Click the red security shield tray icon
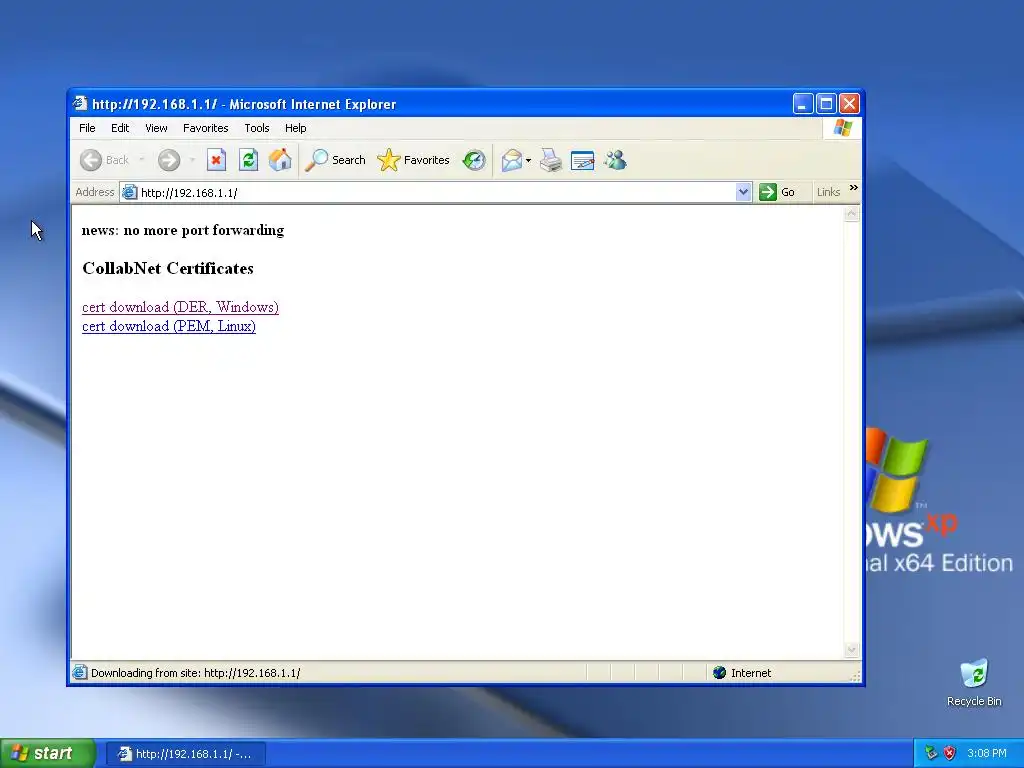1024x768 pixels. coord(950,753)
